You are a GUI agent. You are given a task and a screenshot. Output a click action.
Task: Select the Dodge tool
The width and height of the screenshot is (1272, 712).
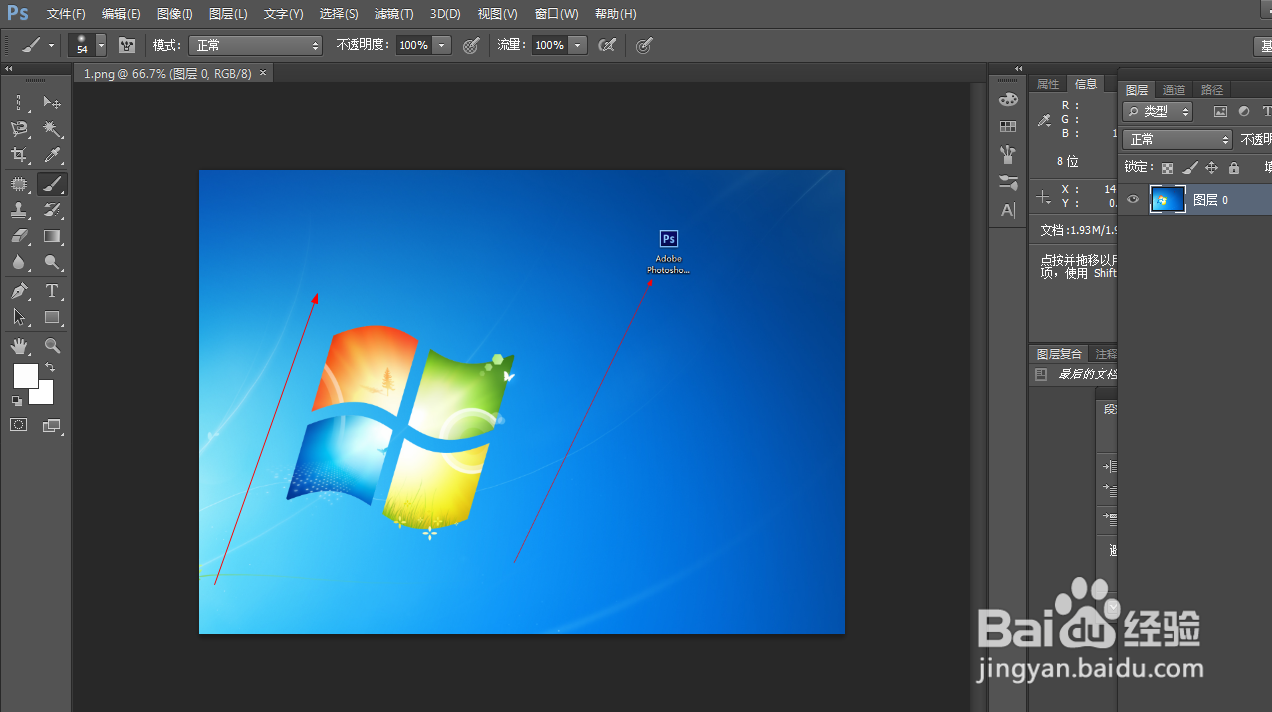pos(52,263)
